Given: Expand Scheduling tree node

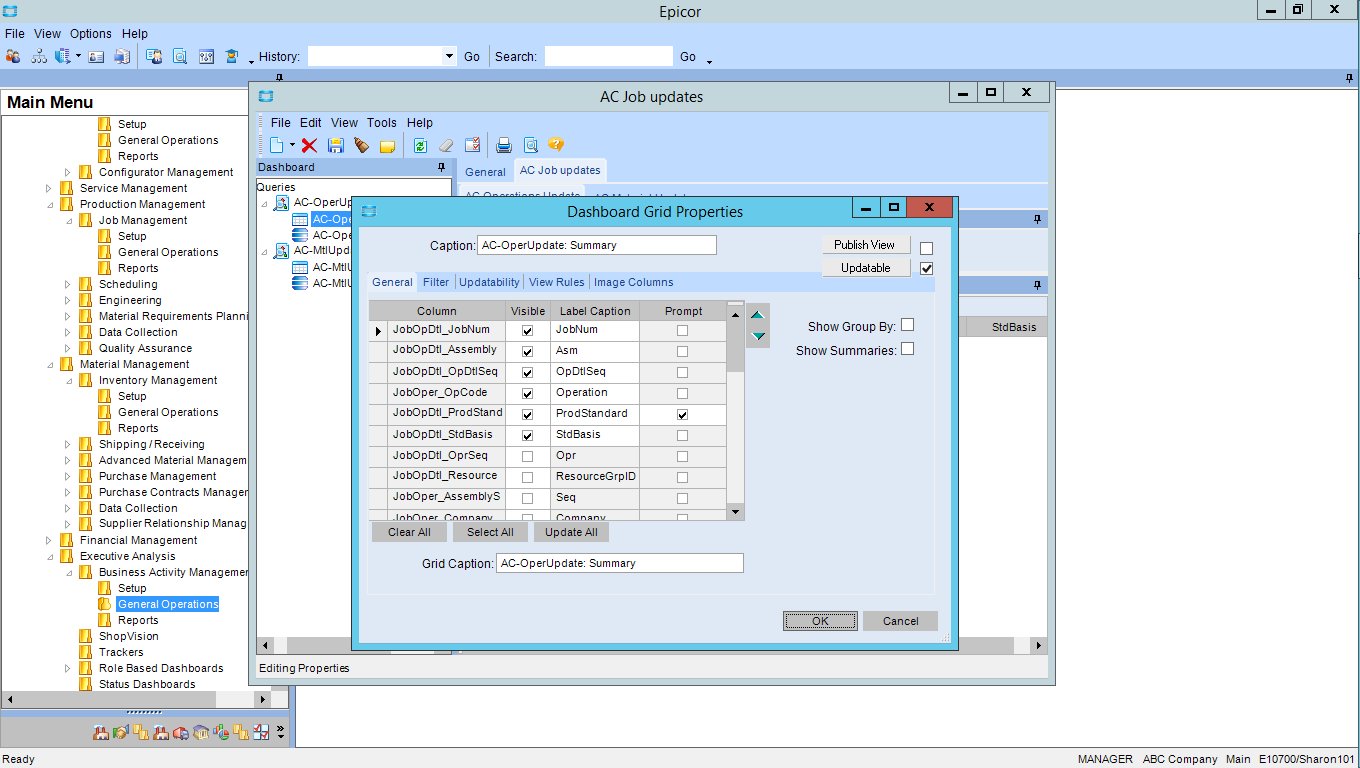Looking at the screenshot, I should tap(67, 284).
